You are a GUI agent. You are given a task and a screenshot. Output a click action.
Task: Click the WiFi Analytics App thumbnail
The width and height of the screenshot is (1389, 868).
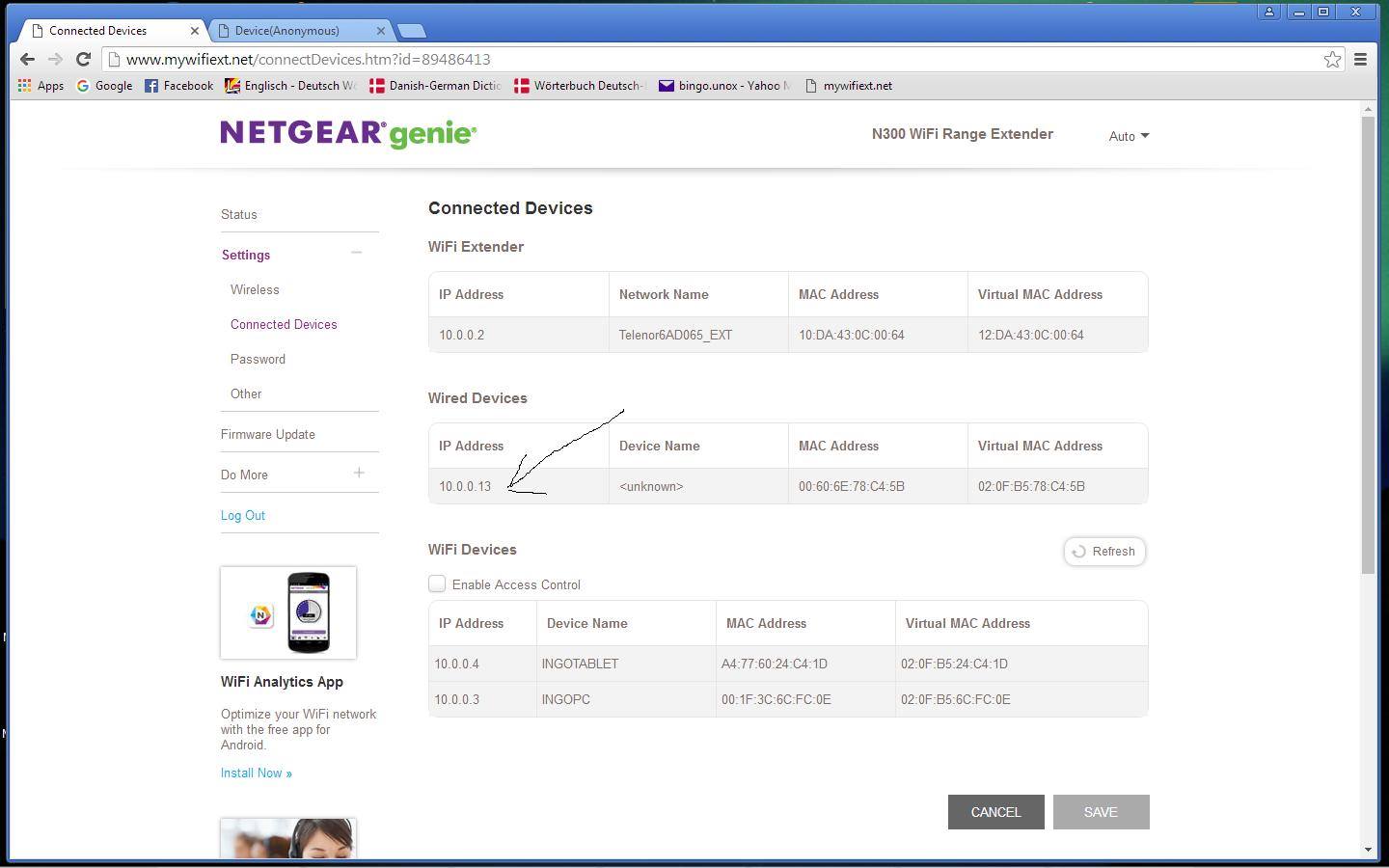[288, 613]
